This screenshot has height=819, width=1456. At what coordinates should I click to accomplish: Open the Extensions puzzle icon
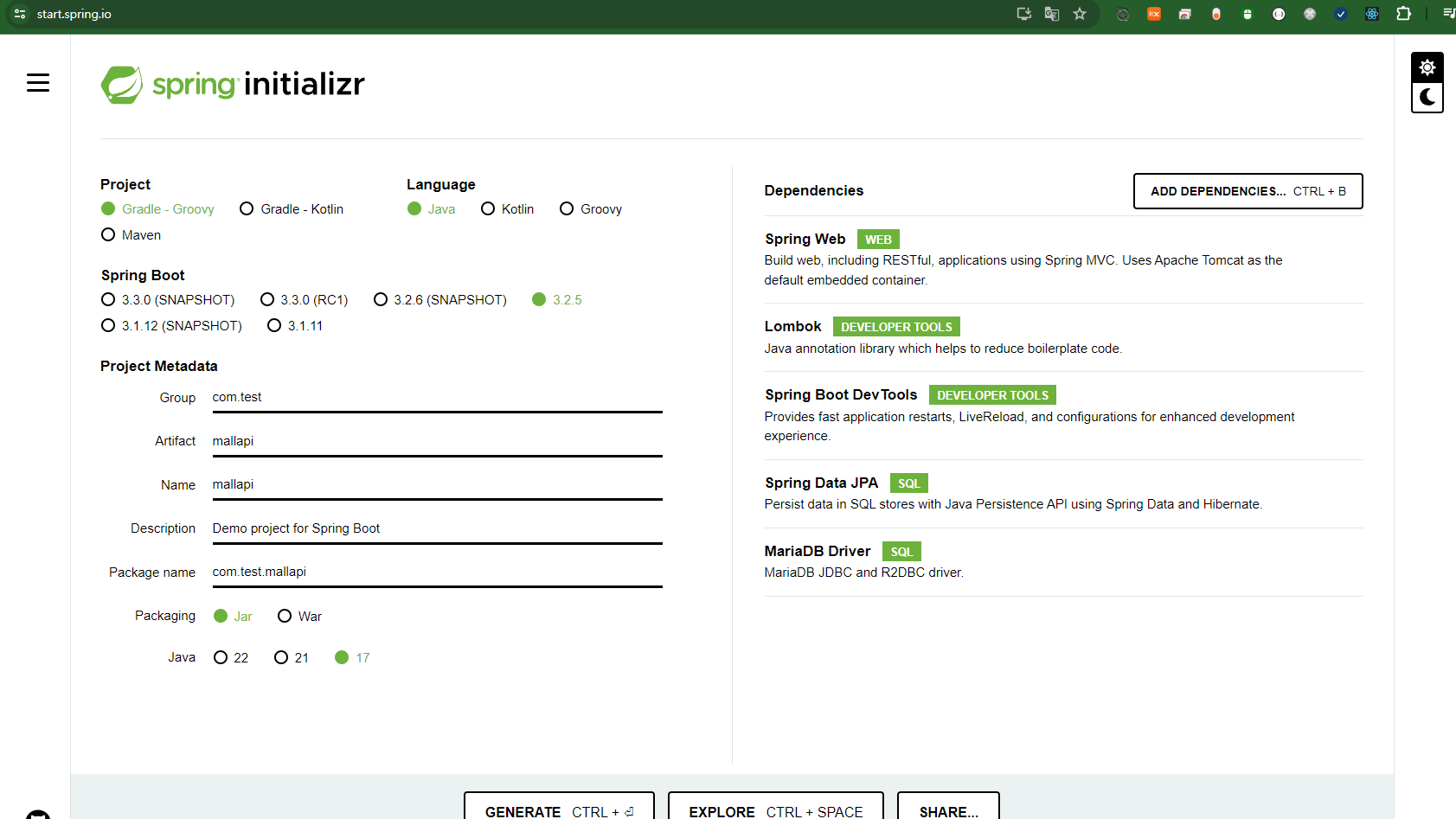point(1403,14)
